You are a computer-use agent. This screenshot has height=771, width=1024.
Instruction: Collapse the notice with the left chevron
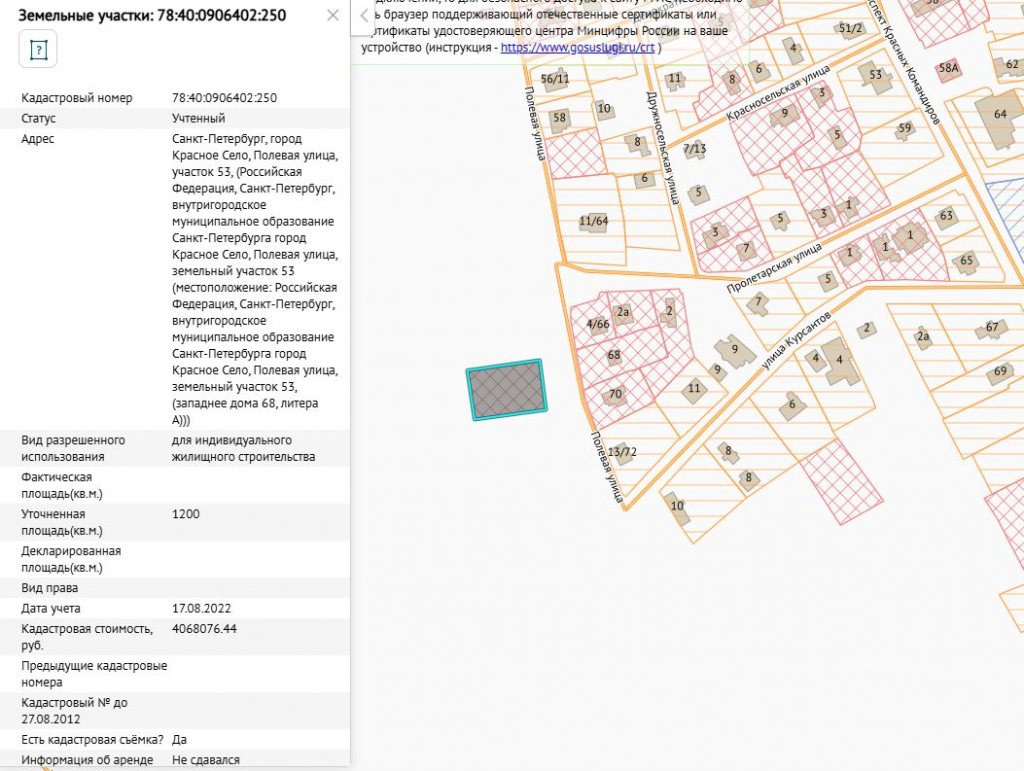click(364, 16)
